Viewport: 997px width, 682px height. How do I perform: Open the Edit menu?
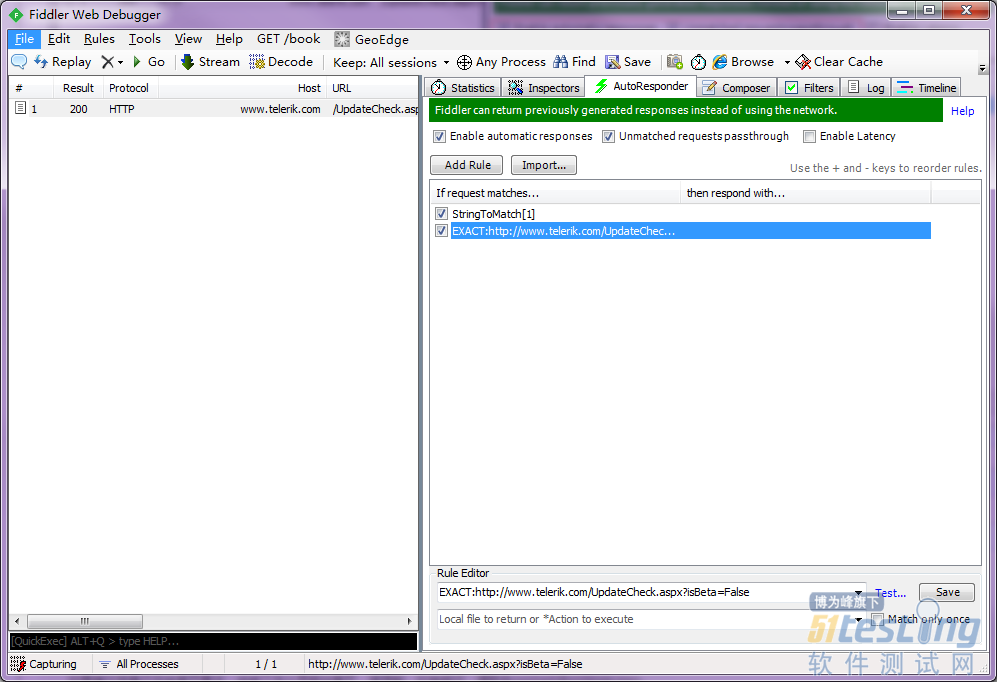click(58, 39)
